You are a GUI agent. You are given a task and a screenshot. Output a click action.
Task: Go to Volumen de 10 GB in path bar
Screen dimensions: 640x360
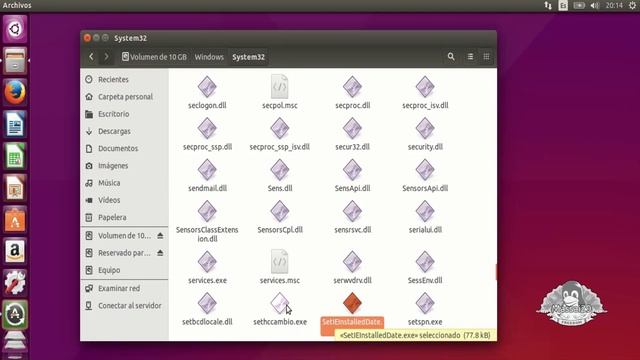(154, 57)
